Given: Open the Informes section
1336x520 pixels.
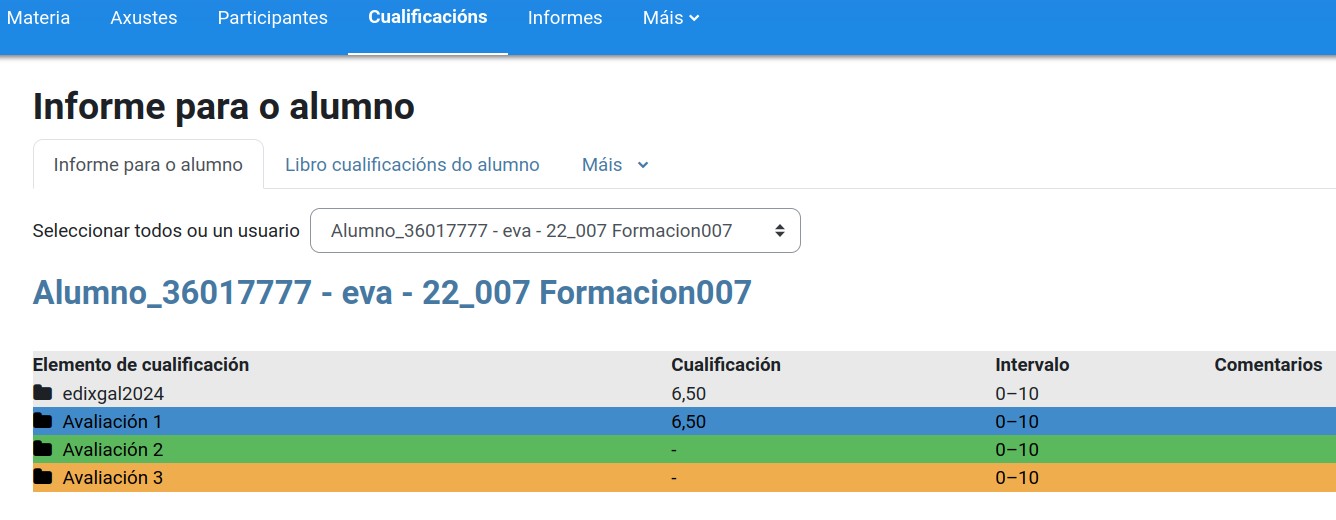Looking at the screenshot, I should click(x=565, y=18).
